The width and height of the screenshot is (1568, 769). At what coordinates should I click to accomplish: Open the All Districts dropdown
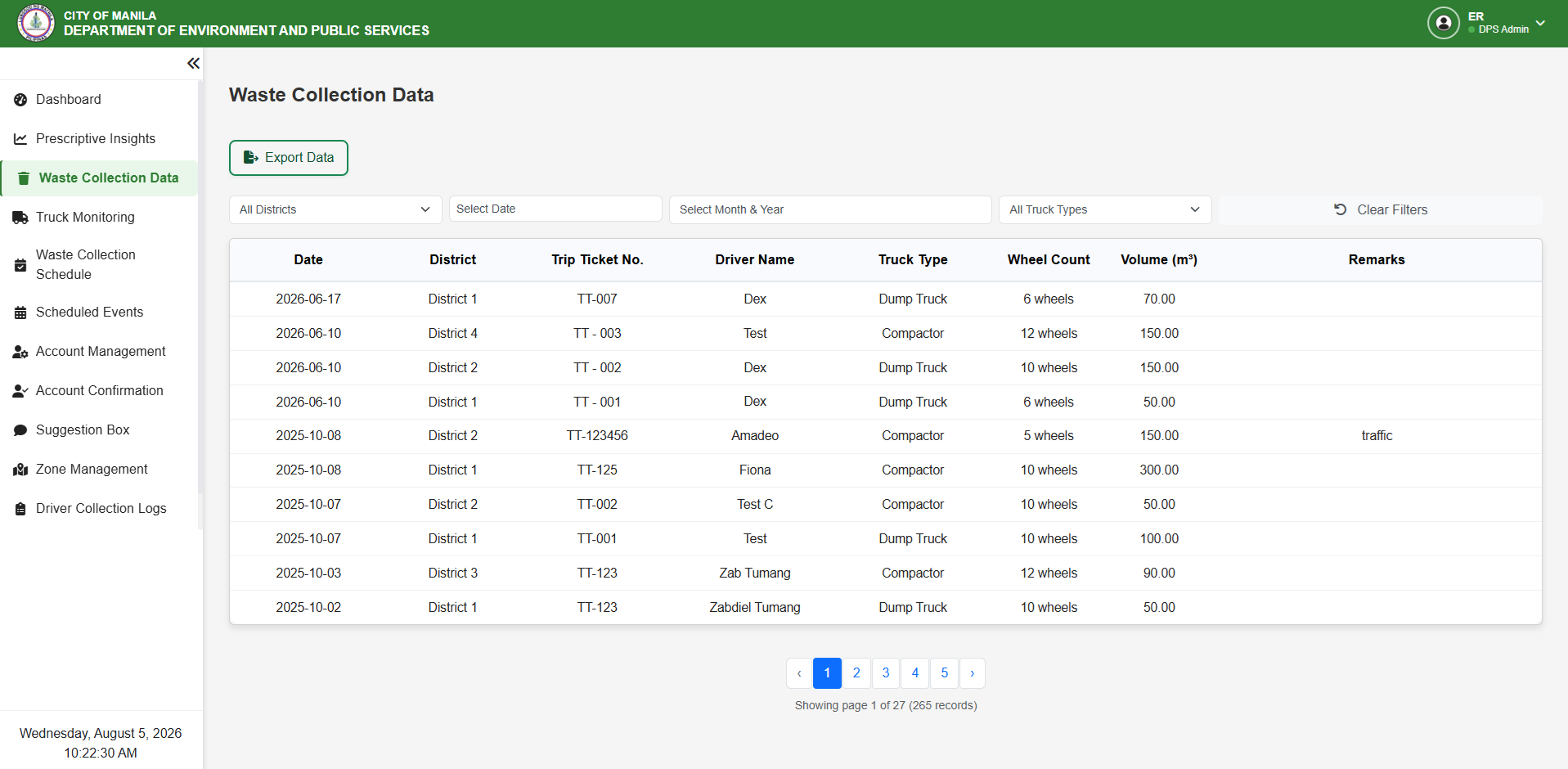335,209
